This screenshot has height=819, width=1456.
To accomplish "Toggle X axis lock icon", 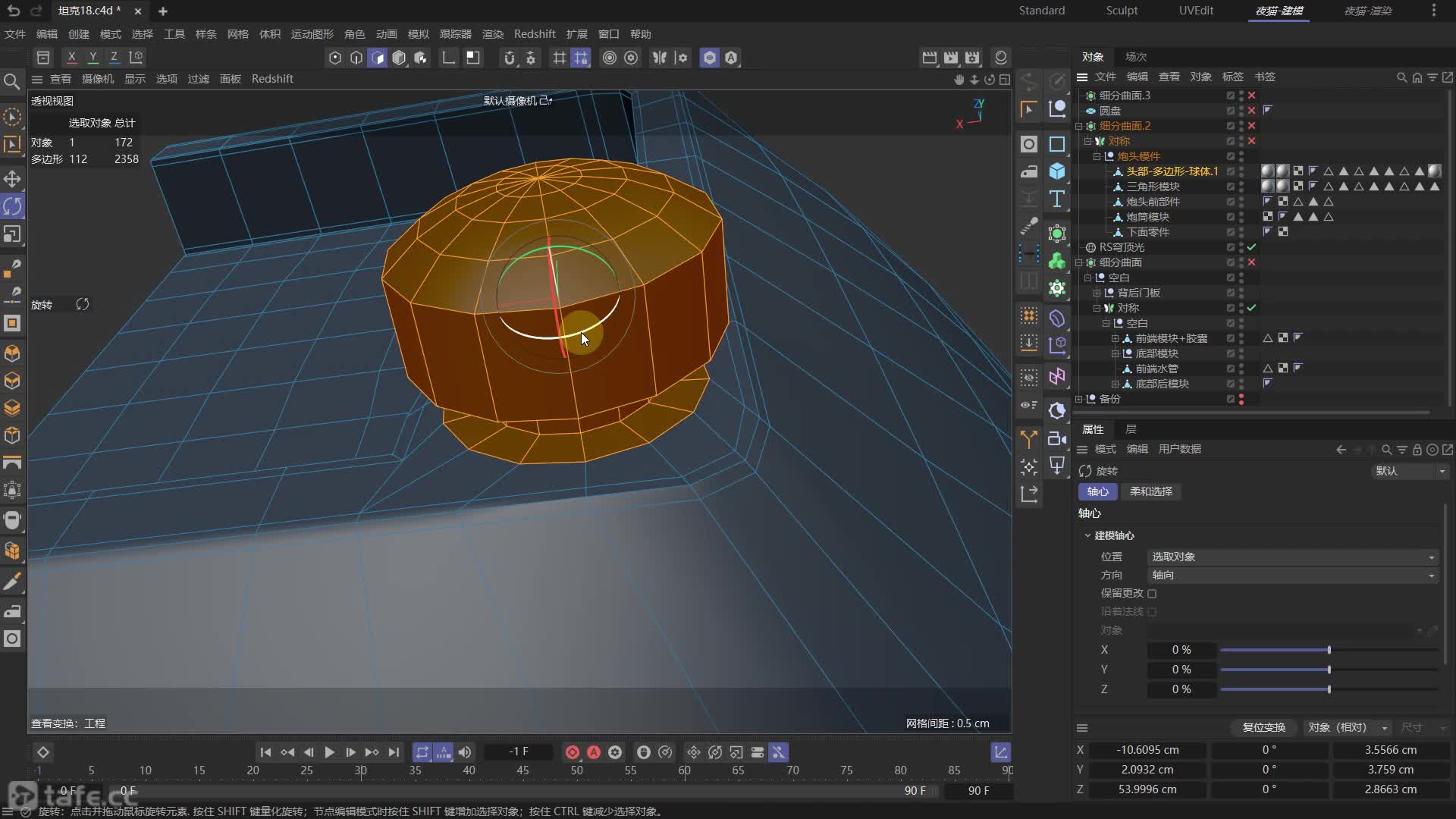I will (71, 57).
